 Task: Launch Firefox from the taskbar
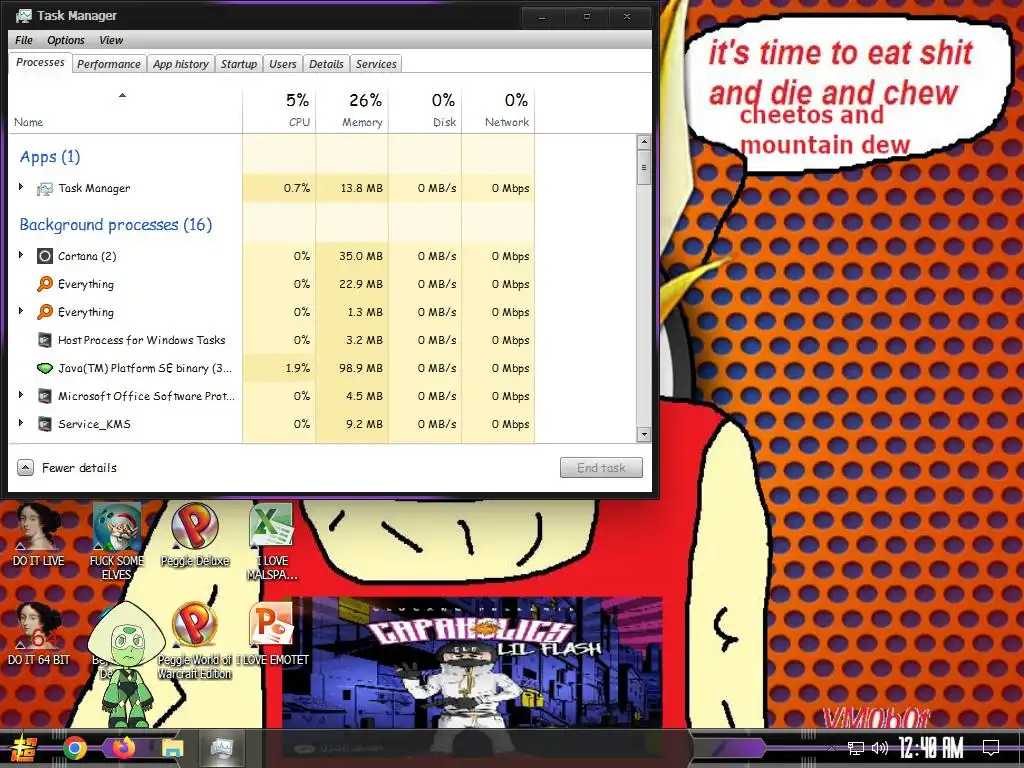[x=123, y=748]
